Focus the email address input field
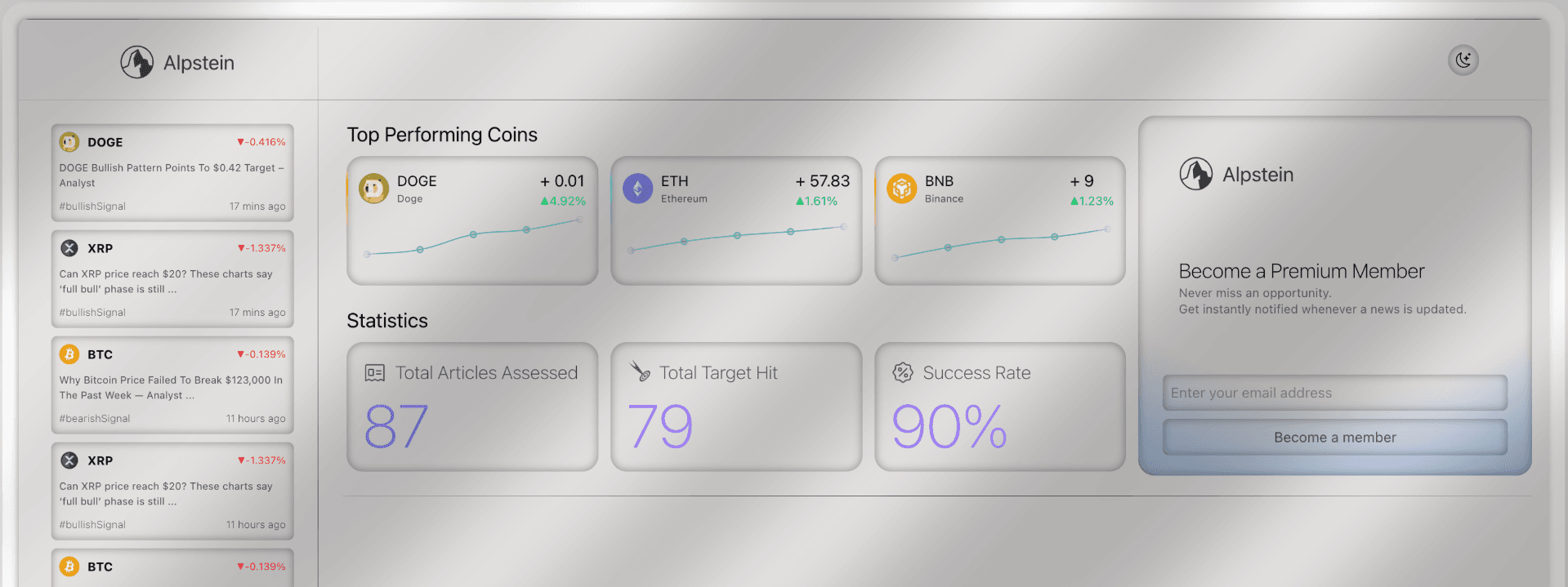 click(1334, 393)
